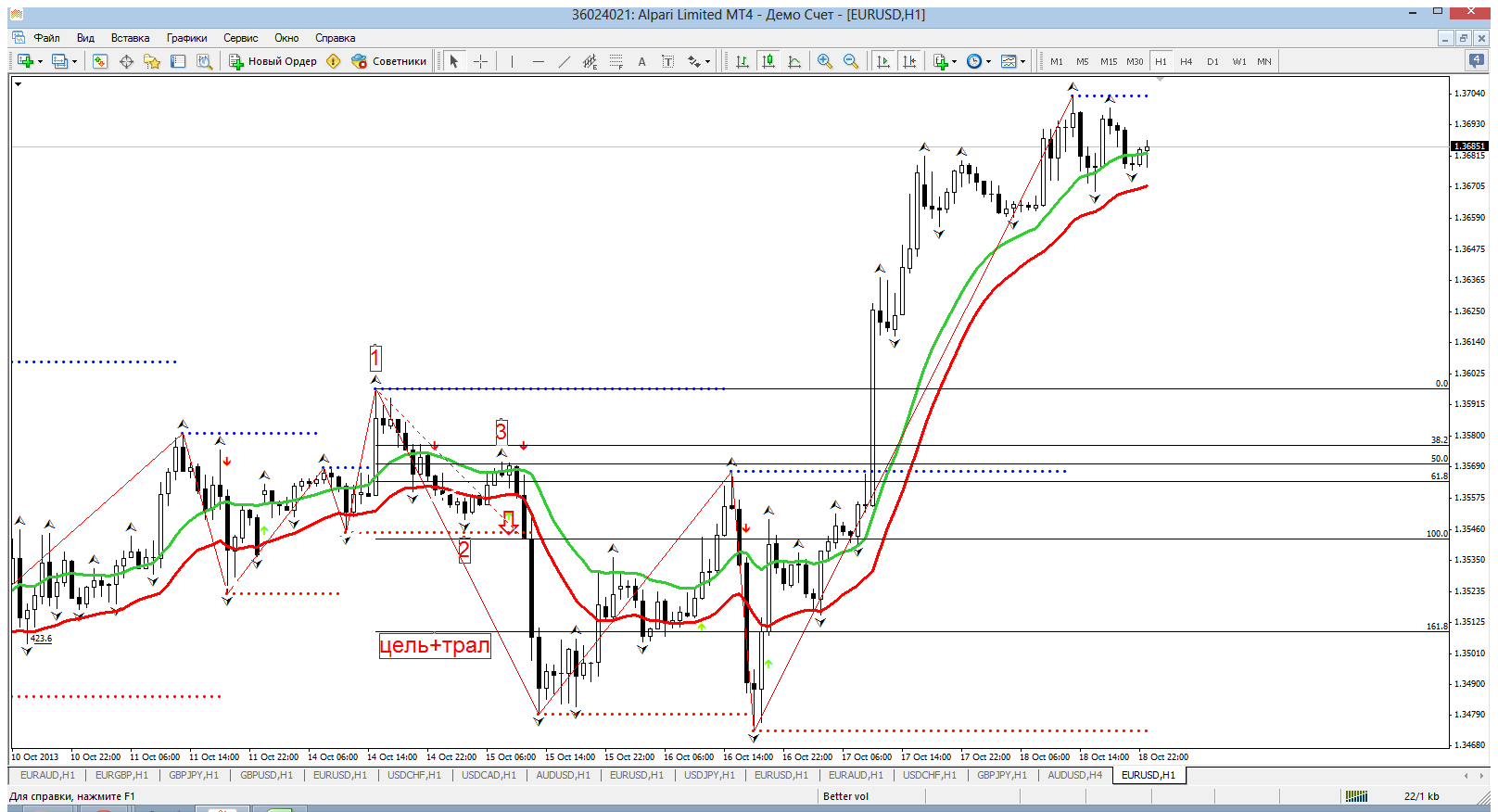Screen dimensions: 1498x812
Task: Toggle chart auto scroll
Action: 883,61
